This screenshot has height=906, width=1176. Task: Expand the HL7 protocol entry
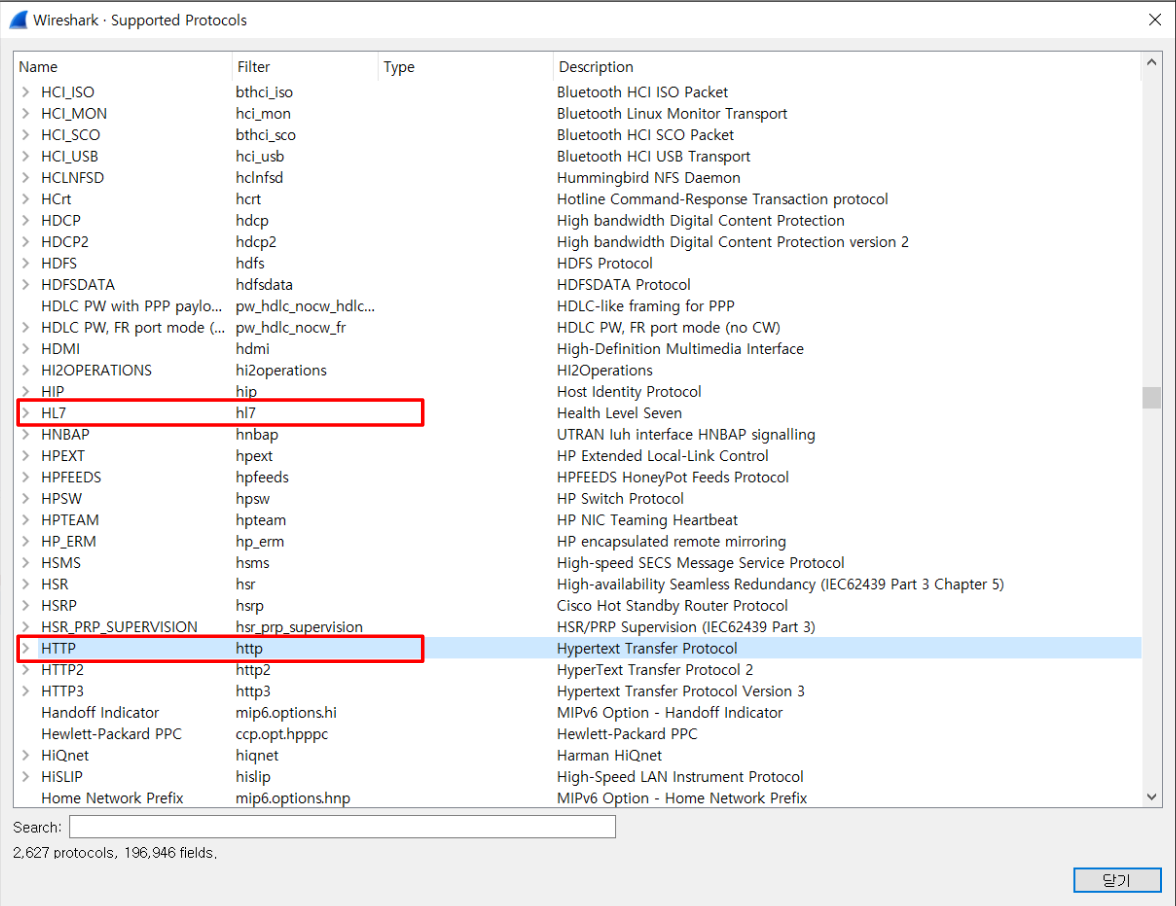pyautogui.click(x=26, y=412)
